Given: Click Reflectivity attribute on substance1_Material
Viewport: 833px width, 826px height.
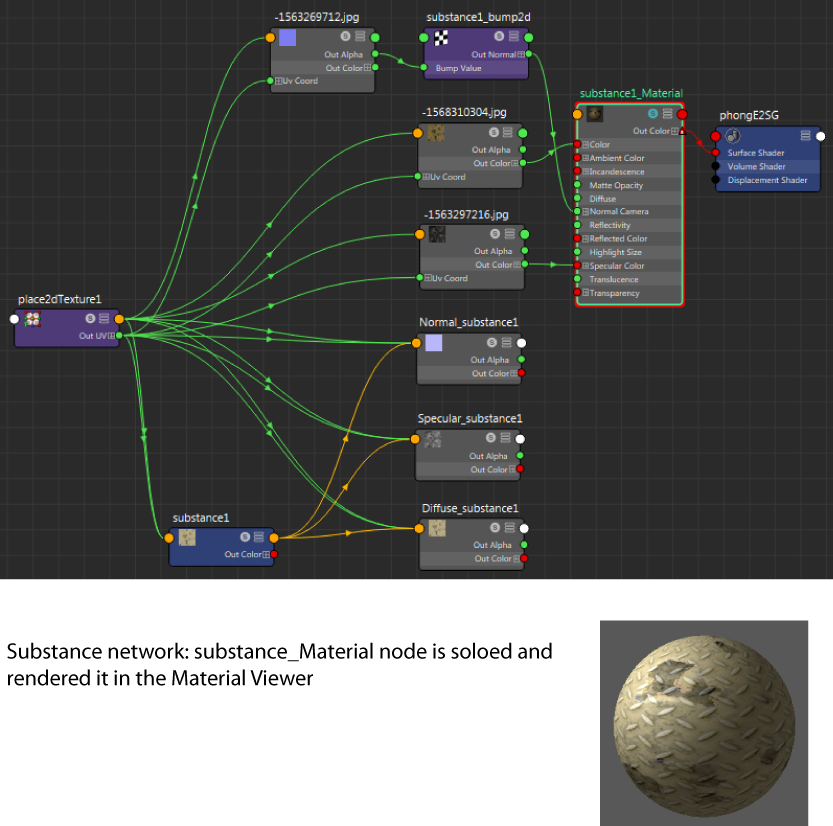Looking at the screenshot, I should point(610,225).
